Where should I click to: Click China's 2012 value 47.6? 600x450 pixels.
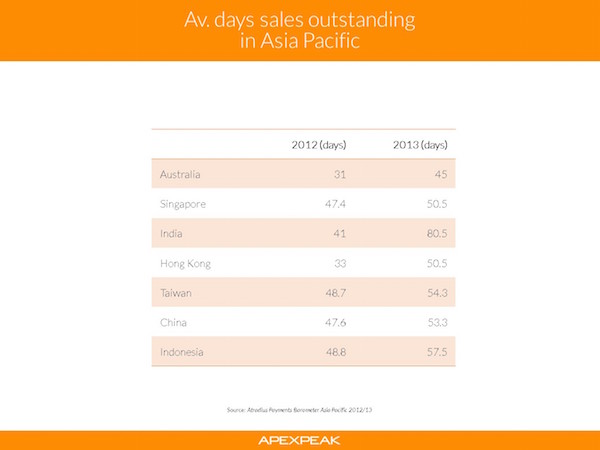[336, 323]
